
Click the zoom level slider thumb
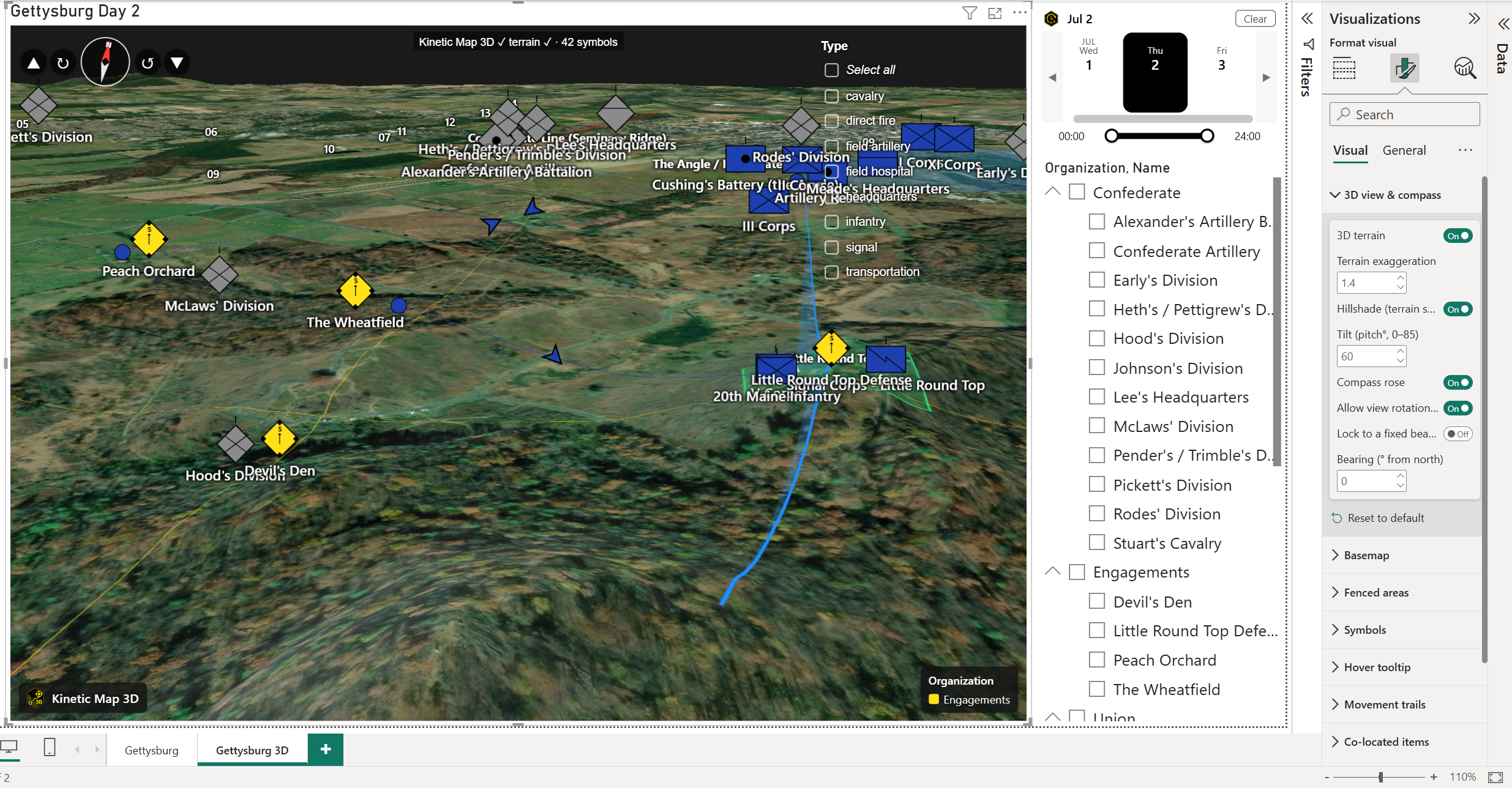(1381, 777)
